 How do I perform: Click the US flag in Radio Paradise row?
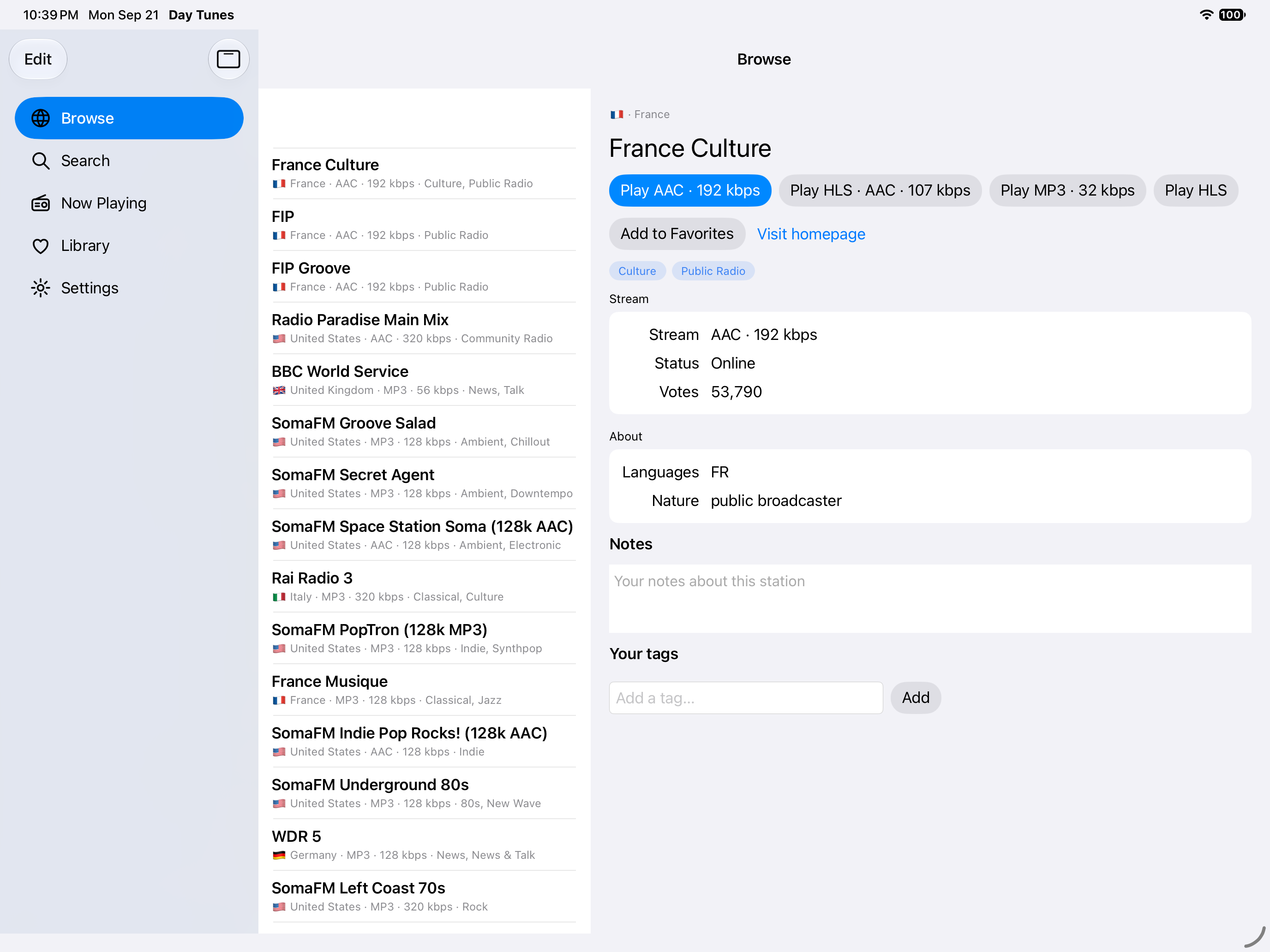click(279, 339)
